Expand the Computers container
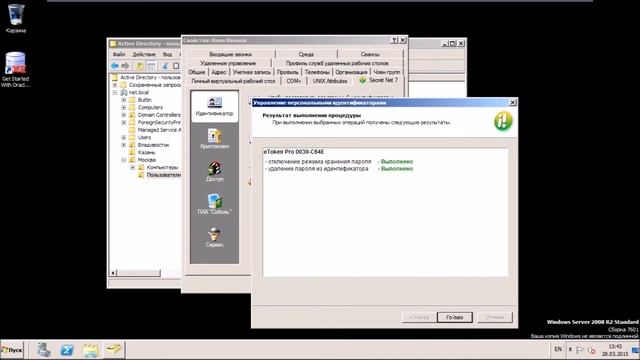 pos(124,107)
